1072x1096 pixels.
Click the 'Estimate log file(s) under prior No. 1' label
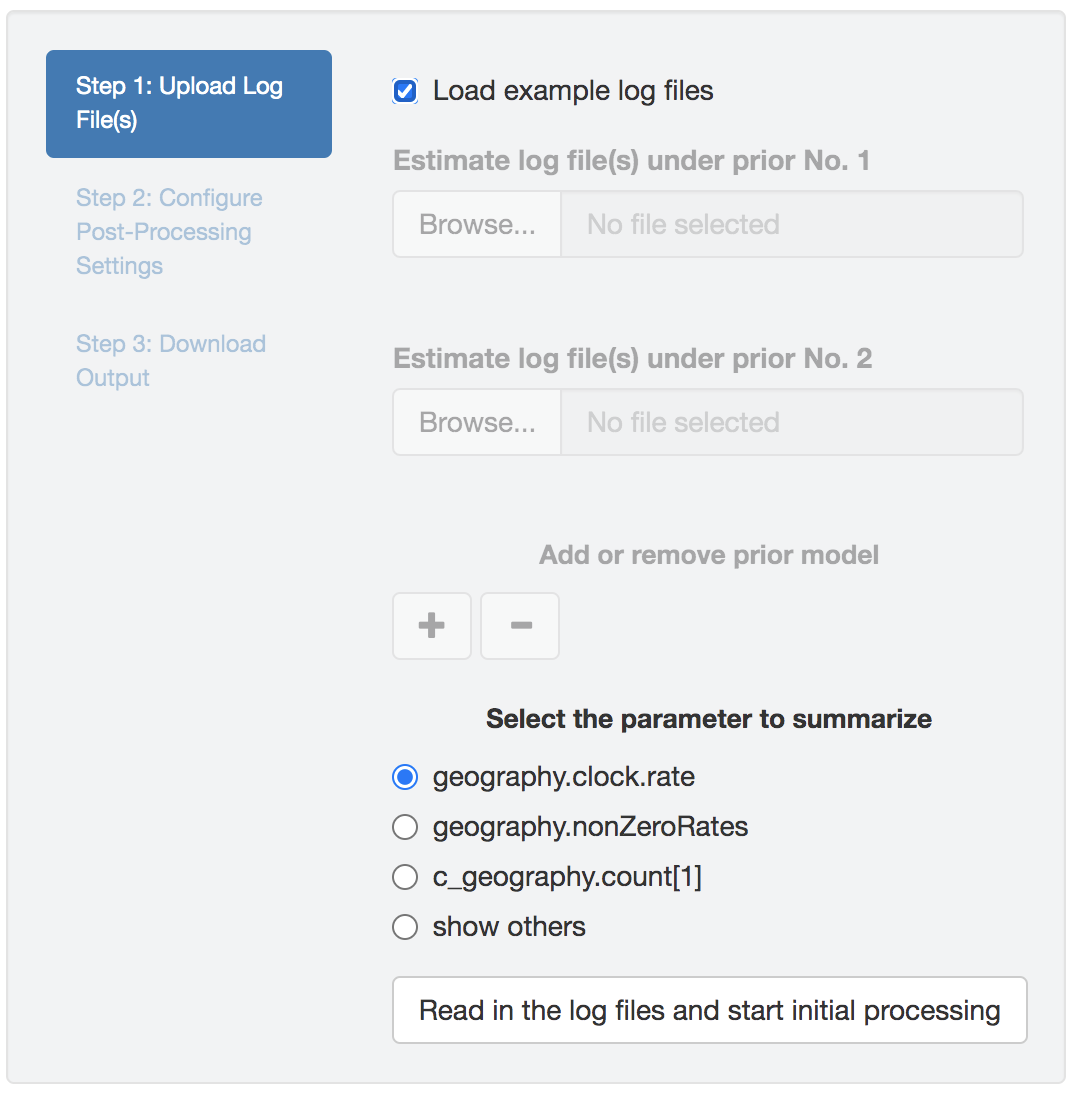point(631,161)
